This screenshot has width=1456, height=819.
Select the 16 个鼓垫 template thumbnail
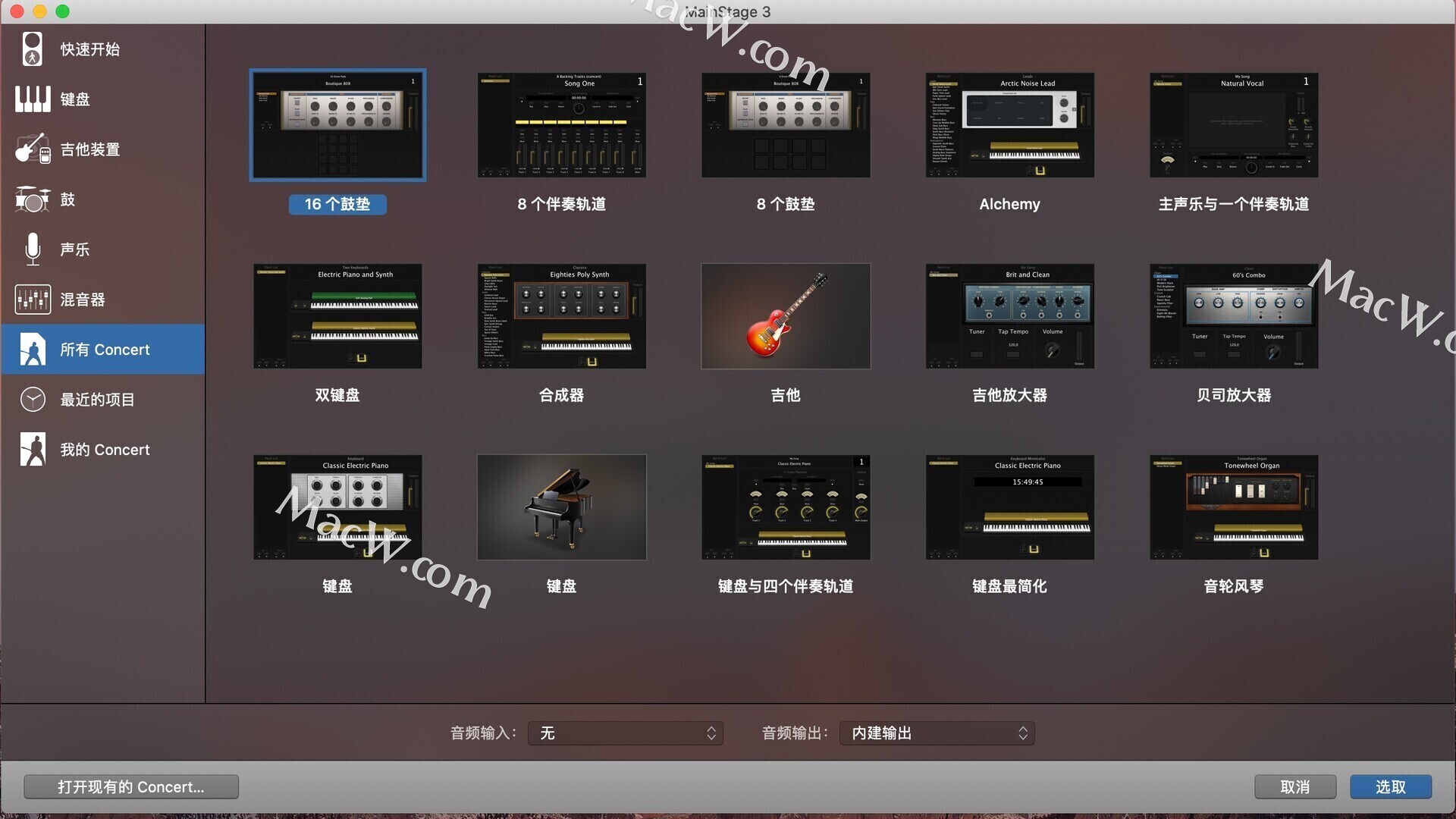pyautogui.click(x=337, y=125)
